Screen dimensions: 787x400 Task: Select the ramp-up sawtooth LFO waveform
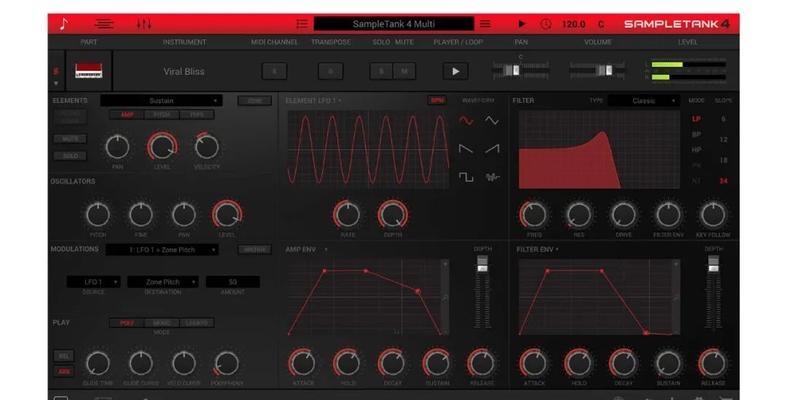[491, 149]
